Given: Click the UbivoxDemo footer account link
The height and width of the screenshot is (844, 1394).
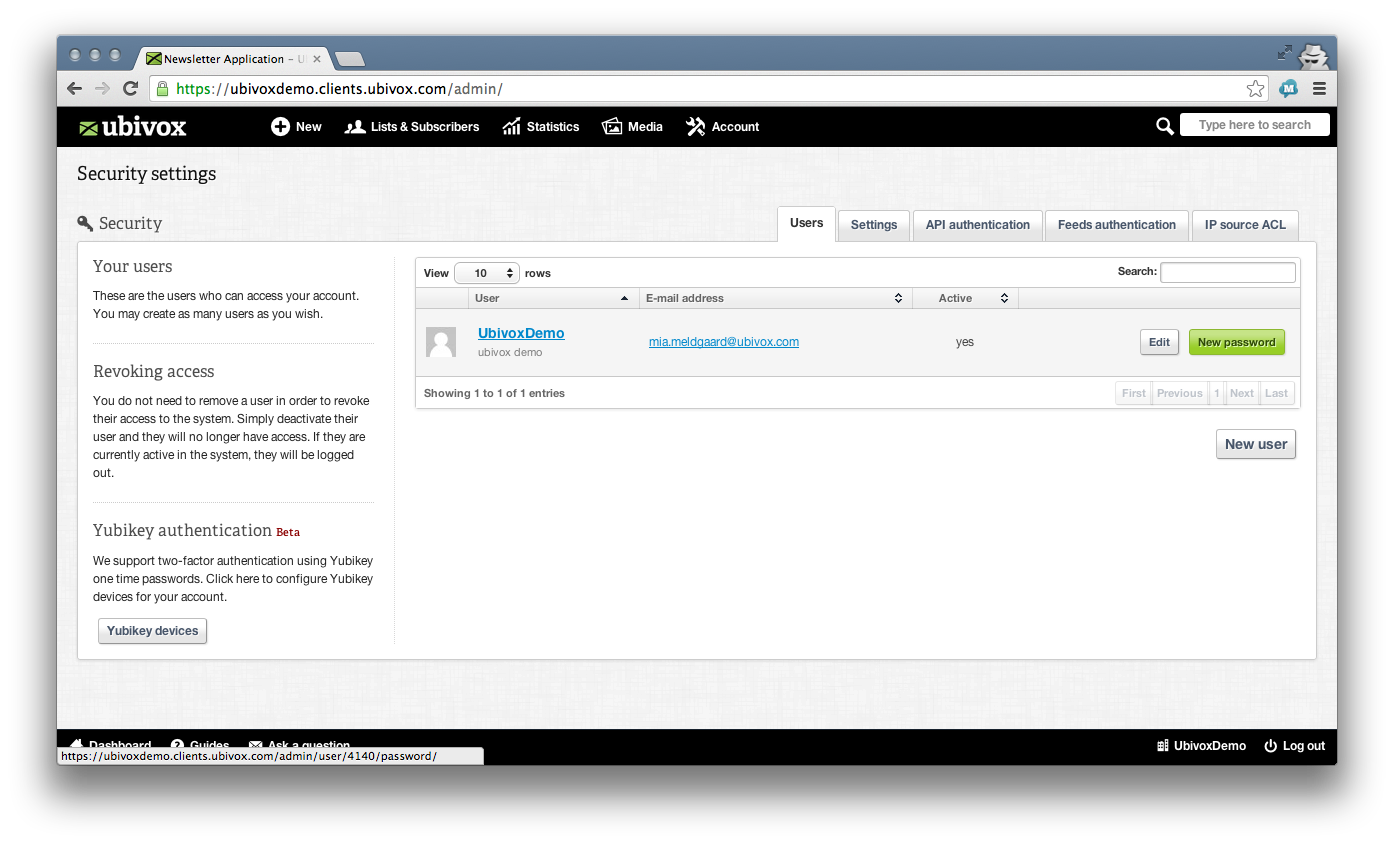Looking at the screenshot, I should [1201, 746].
